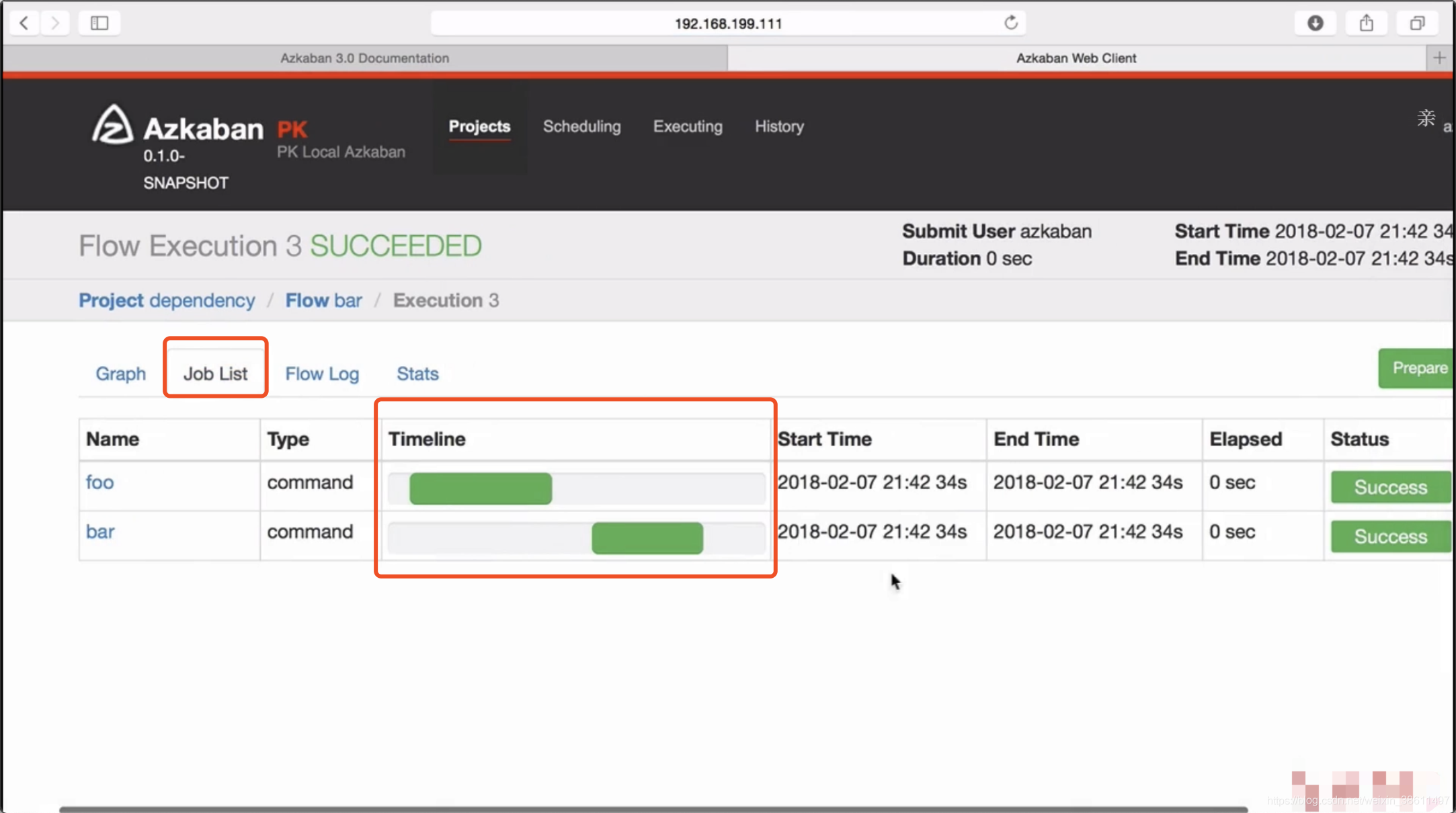Click the foo job link
This screenshot has width=1456, height=813.
point(100,482)
